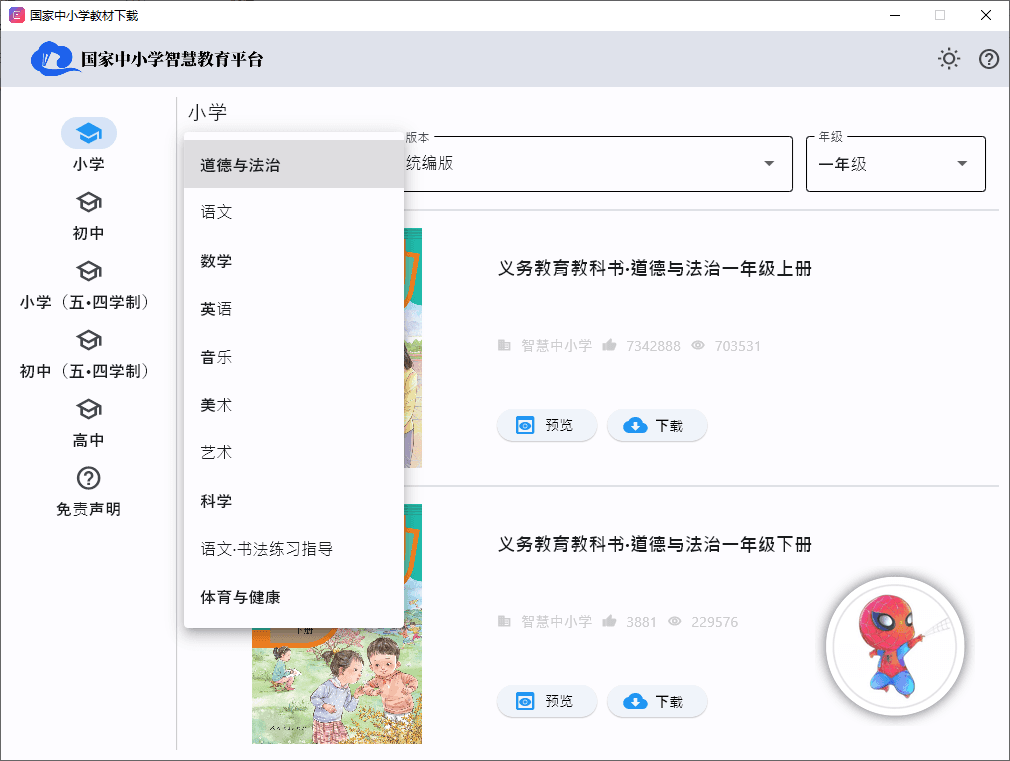1010x761 pixels.
Task: Open the help question mark icon
Action: 988,59
